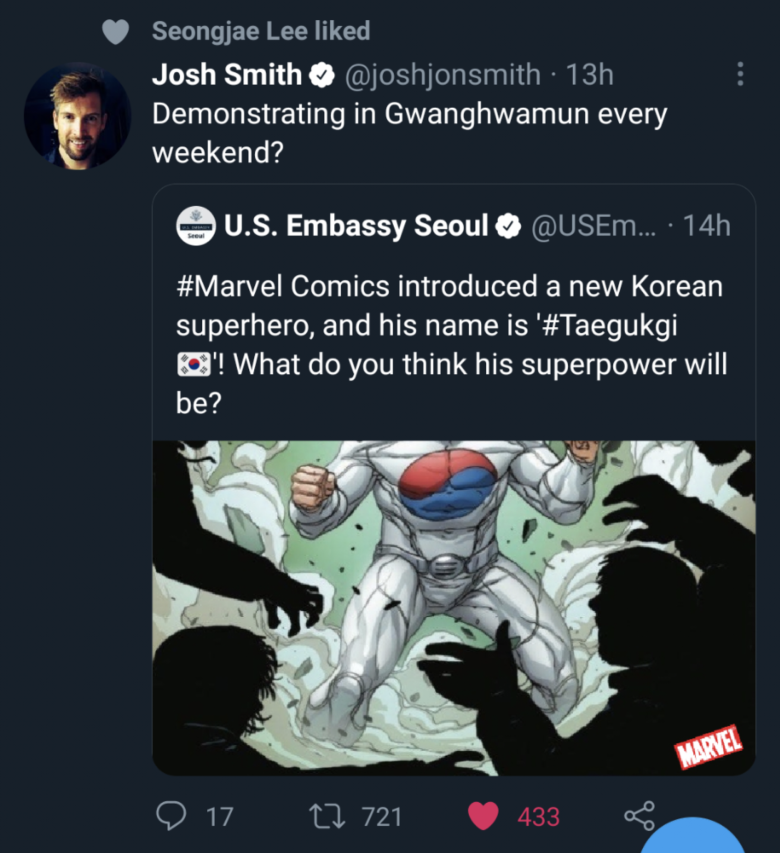Open the share icon
This screenshot has height=853, width=780.
point(640,816)
